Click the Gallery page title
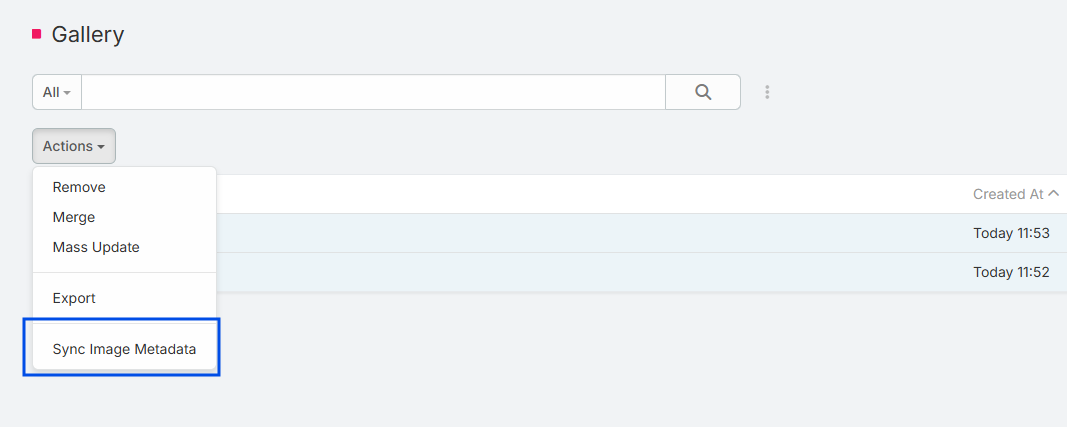Image resolution: width=1067 pixels, height=427 pixels. (88, 34)
